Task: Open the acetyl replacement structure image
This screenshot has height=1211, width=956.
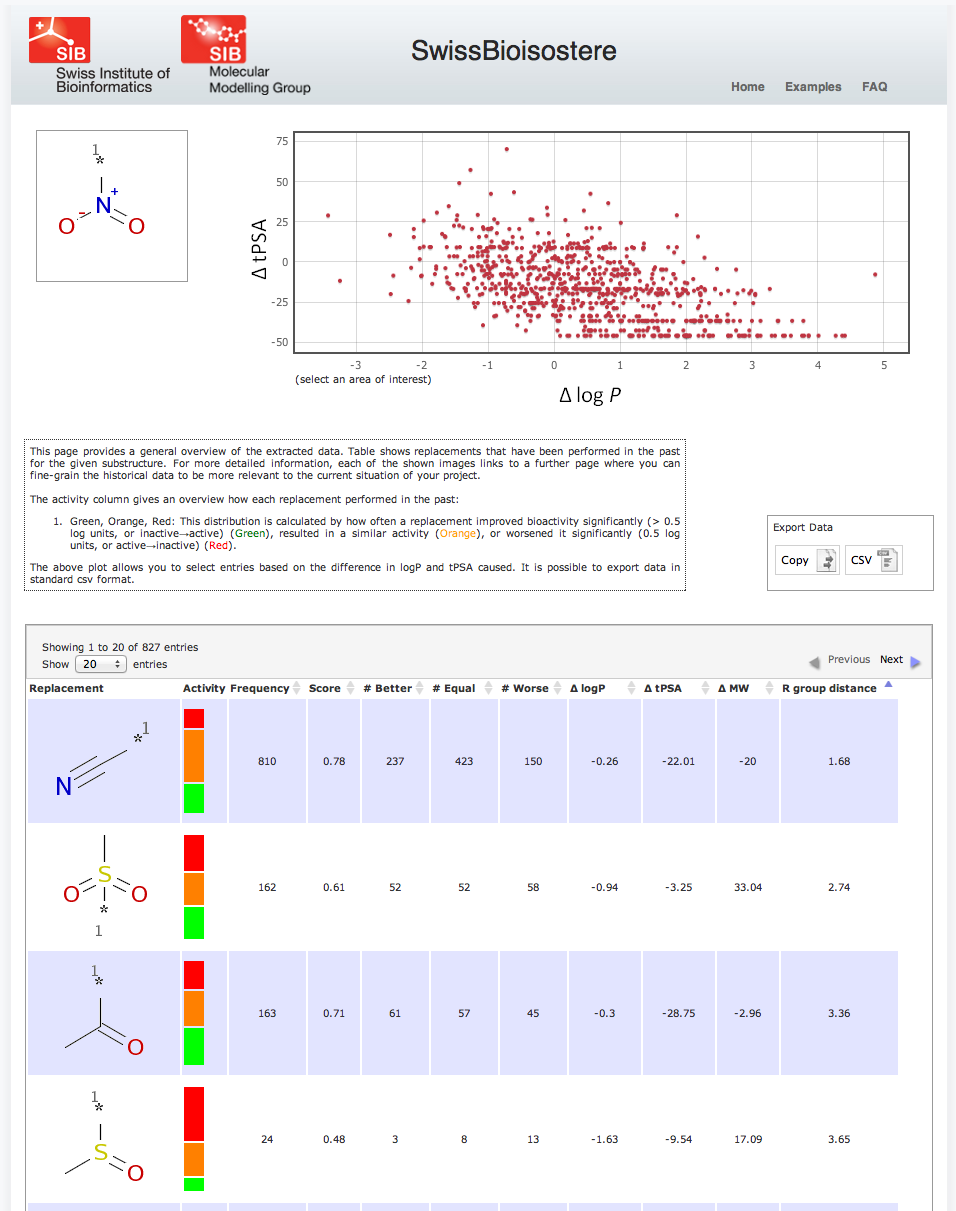Action: coord(104,1013)
